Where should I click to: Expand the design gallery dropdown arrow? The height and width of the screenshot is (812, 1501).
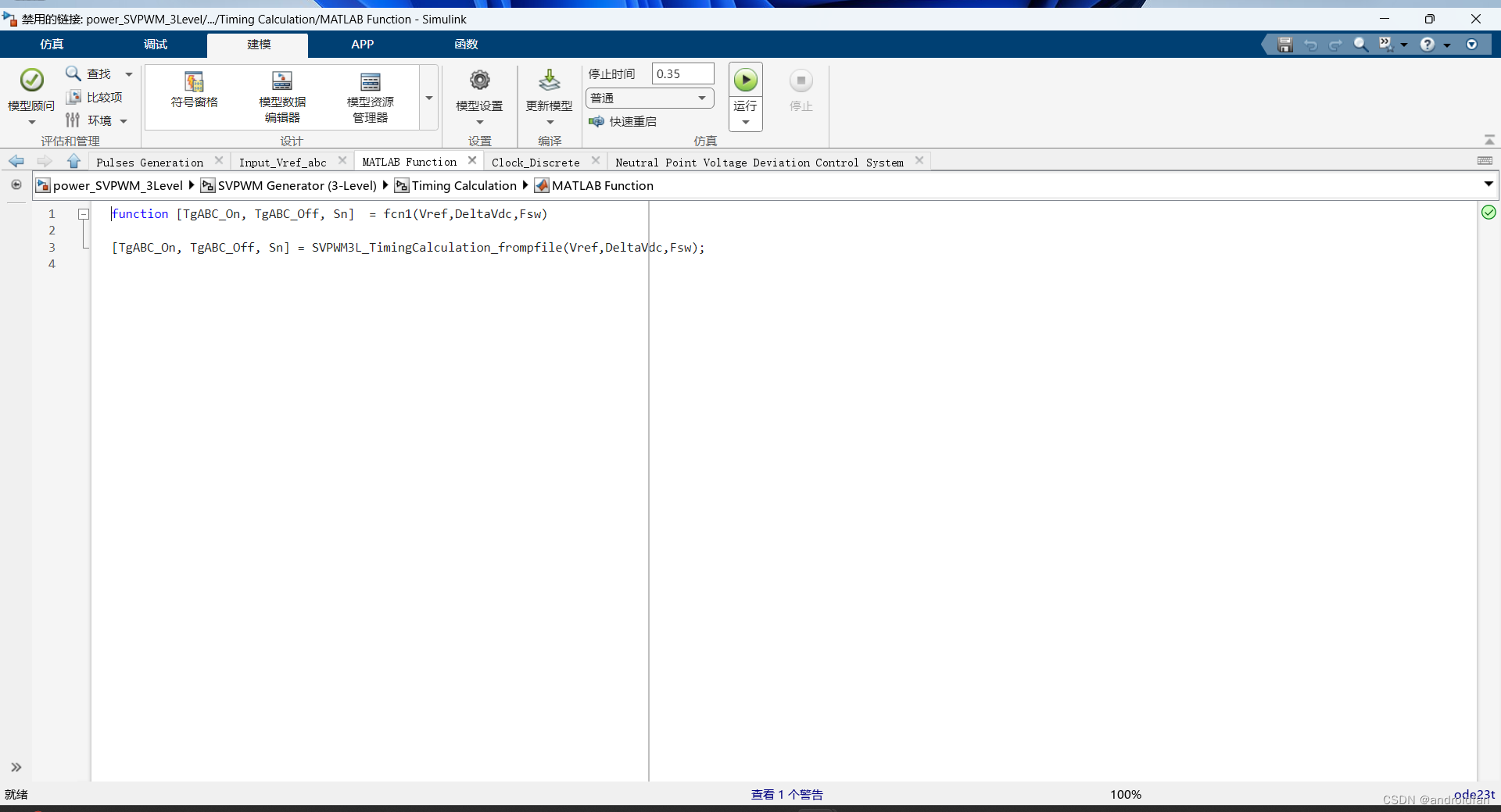click(x=429, y=98)
